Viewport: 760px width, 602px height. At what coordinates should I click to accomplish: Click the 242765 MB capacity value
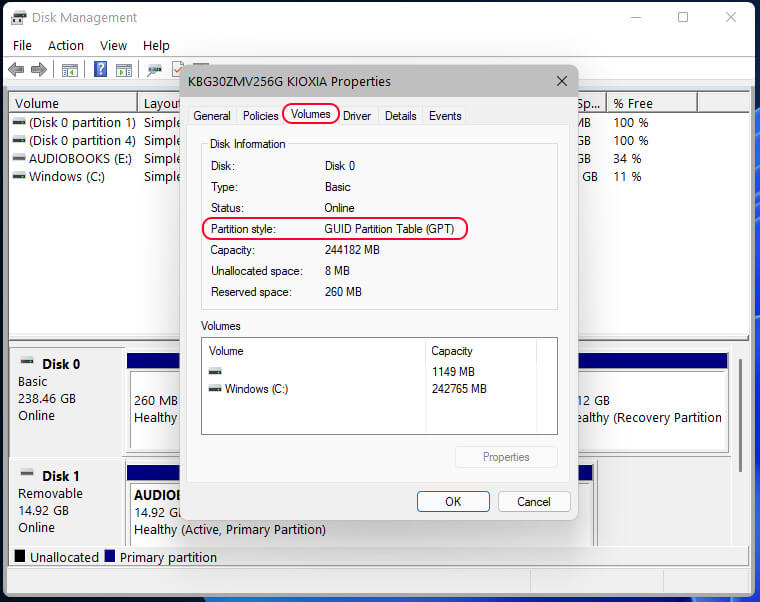pyautogui.click(x=459, y=389)
